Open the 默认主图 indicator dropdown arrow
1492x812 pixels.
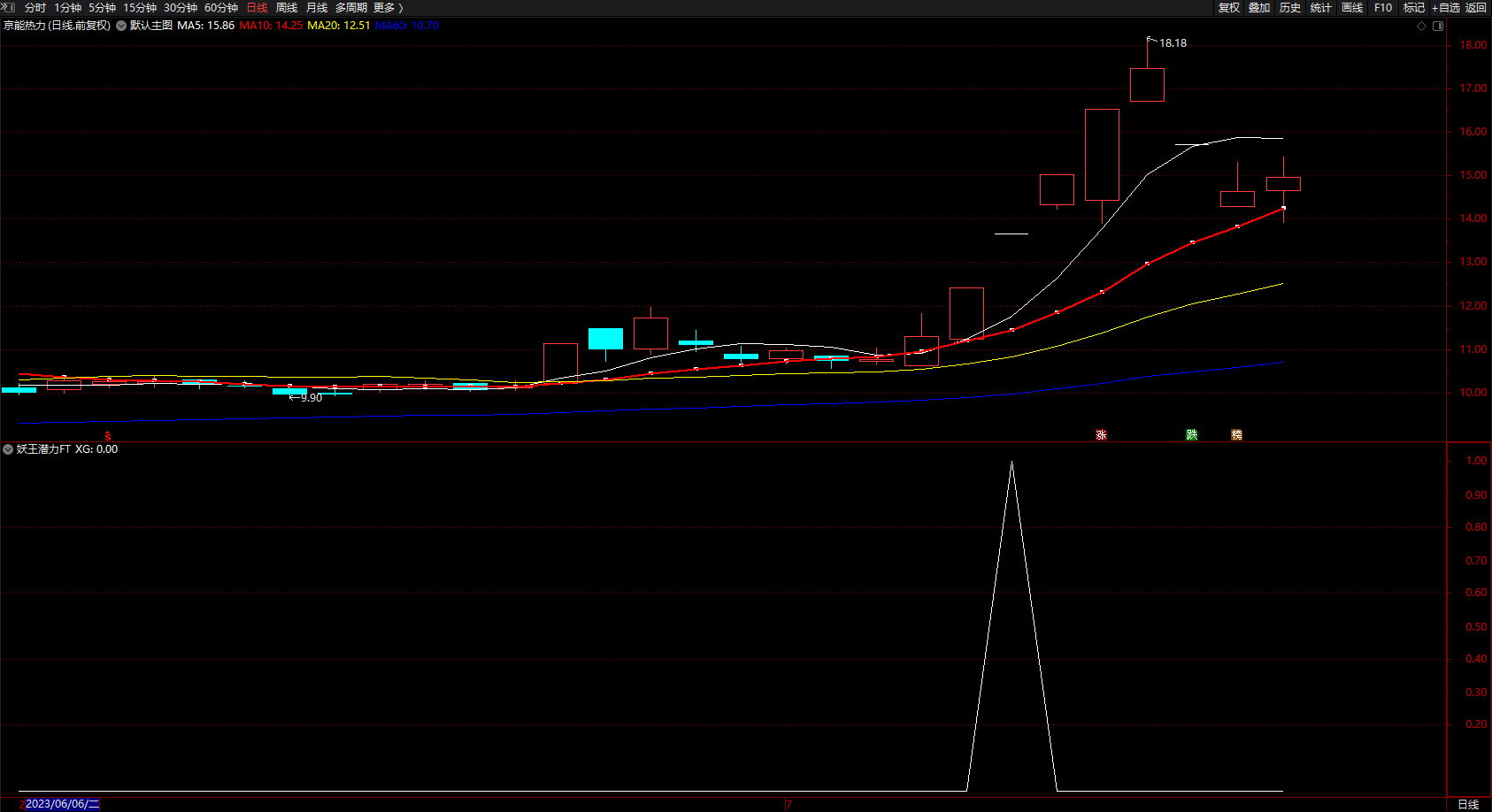(x=121, y=26)
